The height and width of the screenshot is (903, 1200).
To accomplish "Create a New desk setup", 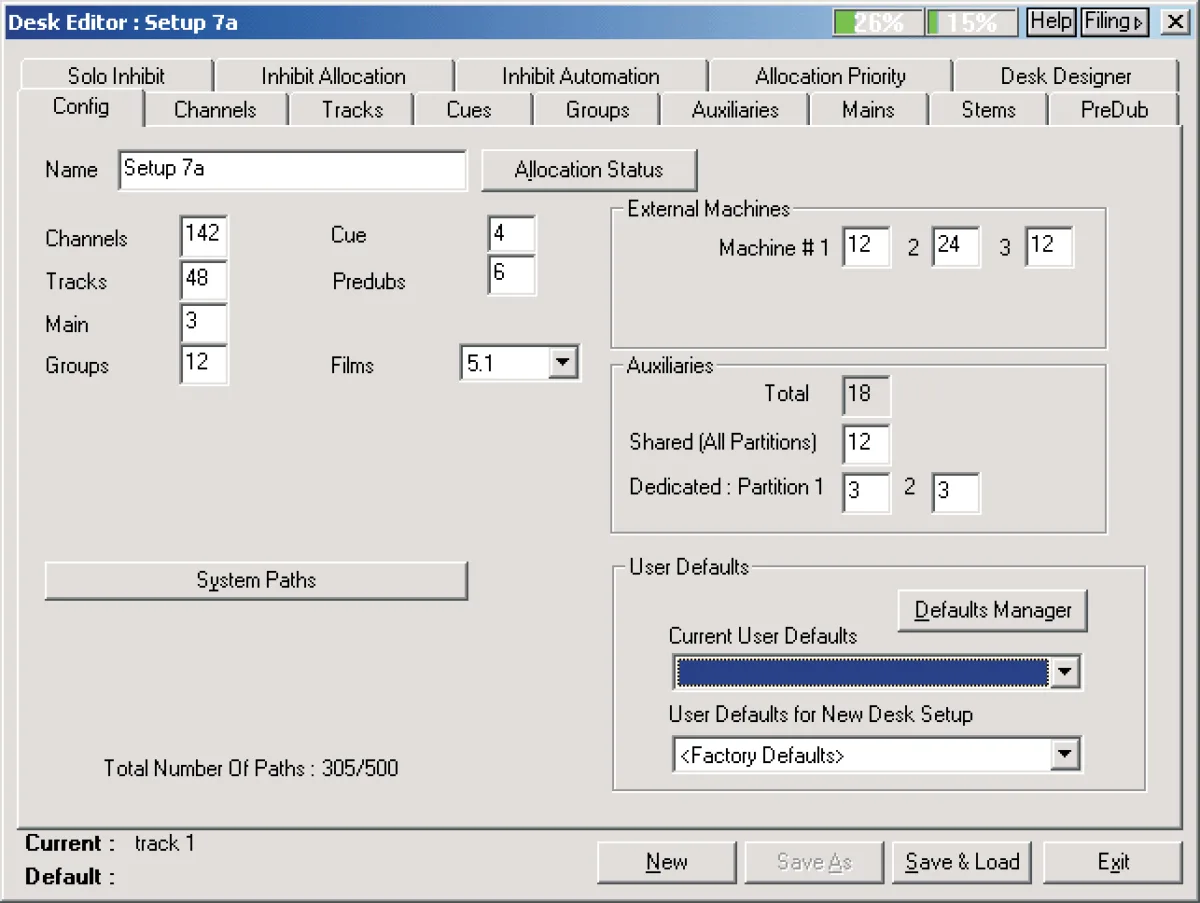I will 666,862.
